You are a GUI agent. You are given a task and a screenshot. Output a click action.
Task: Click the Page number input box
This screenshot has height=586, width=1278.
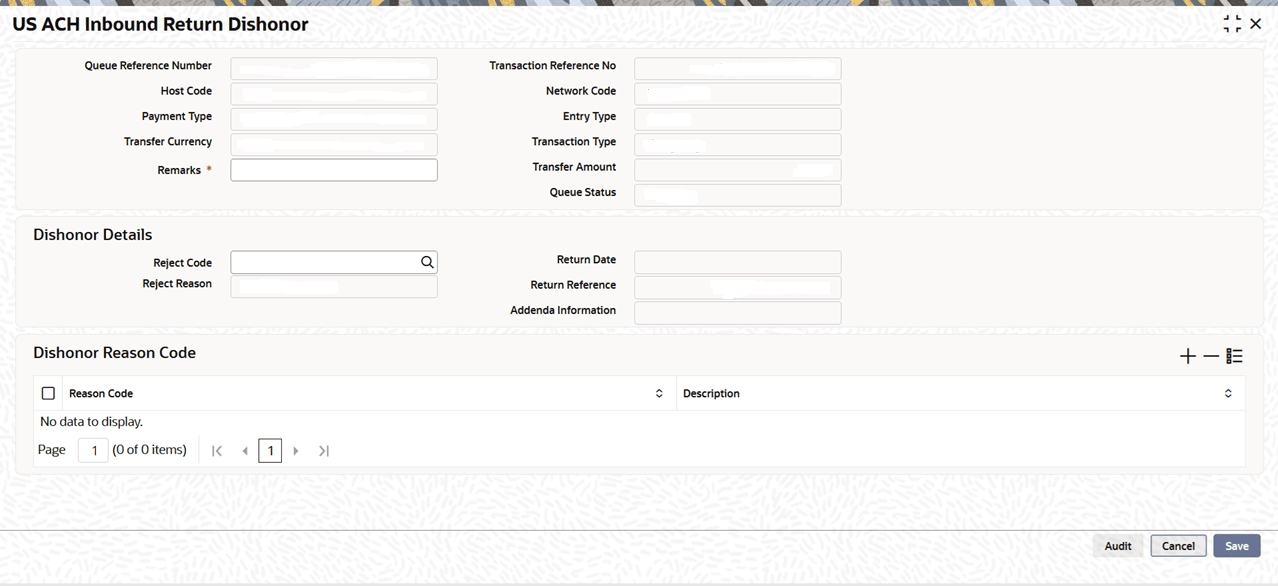point(93,451)
